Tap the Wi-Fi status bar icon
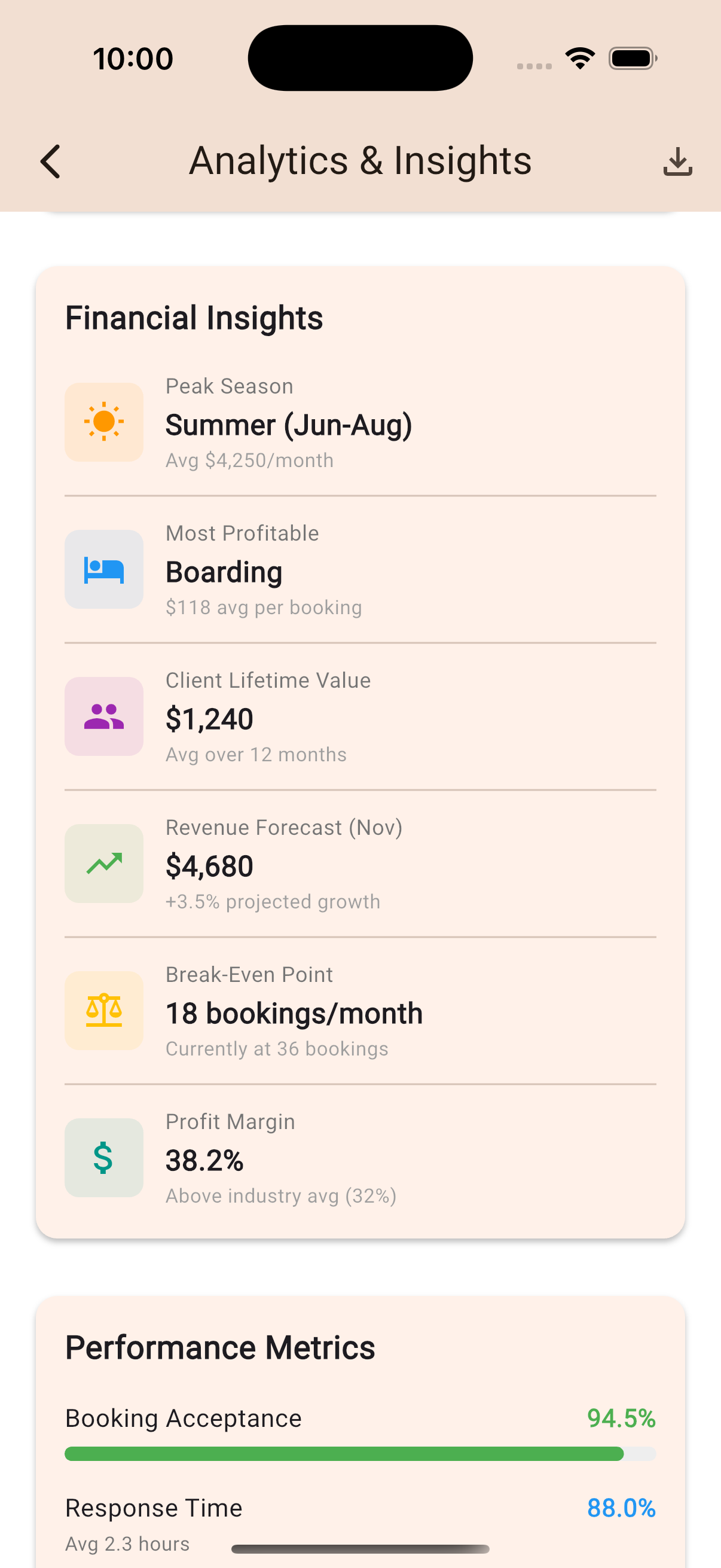The image size is (721, 1568). click(580, 59)
